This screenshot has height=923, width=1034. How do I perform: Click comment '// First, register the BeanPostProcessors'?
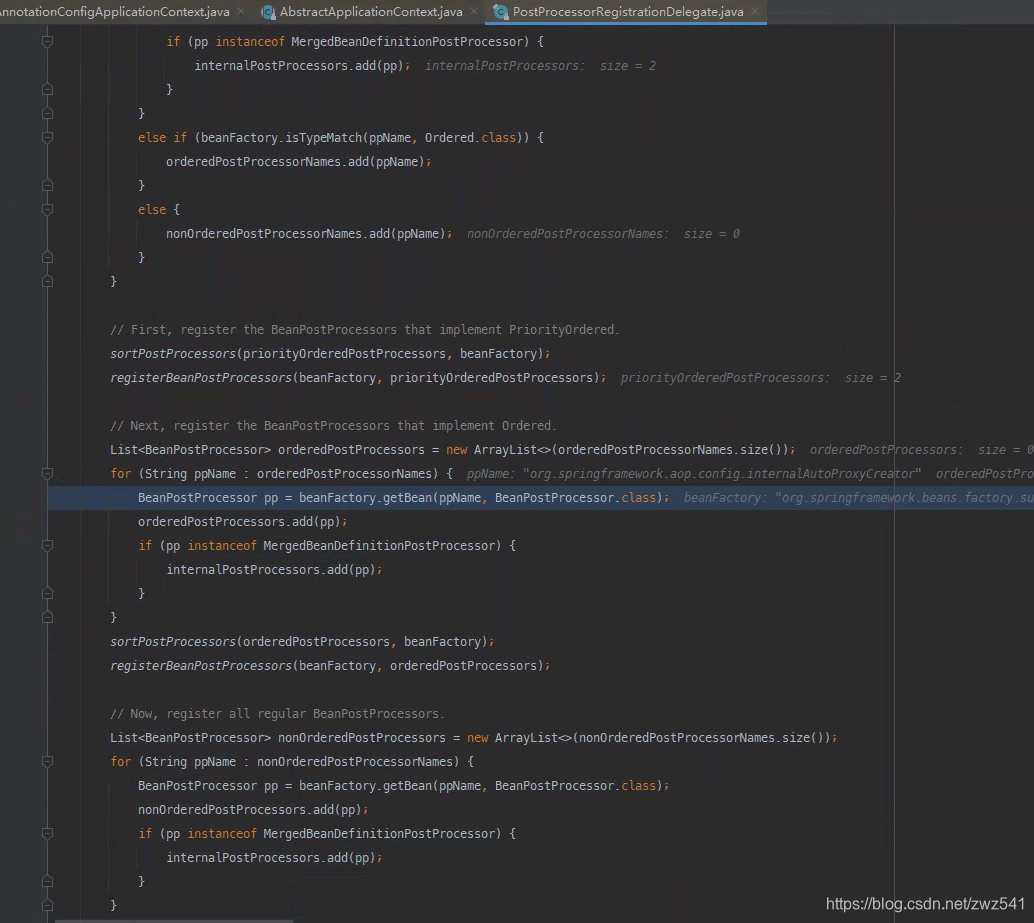pos(365,330)
